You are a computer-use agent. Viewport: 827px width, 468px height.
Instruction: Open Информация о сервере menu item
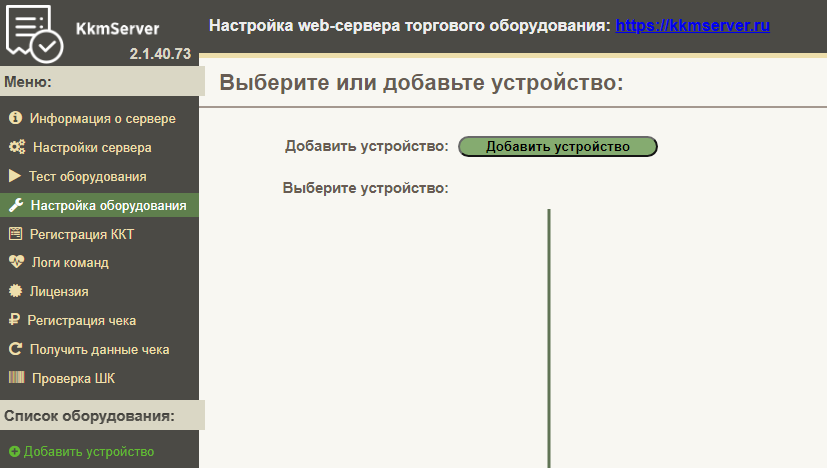99,118
